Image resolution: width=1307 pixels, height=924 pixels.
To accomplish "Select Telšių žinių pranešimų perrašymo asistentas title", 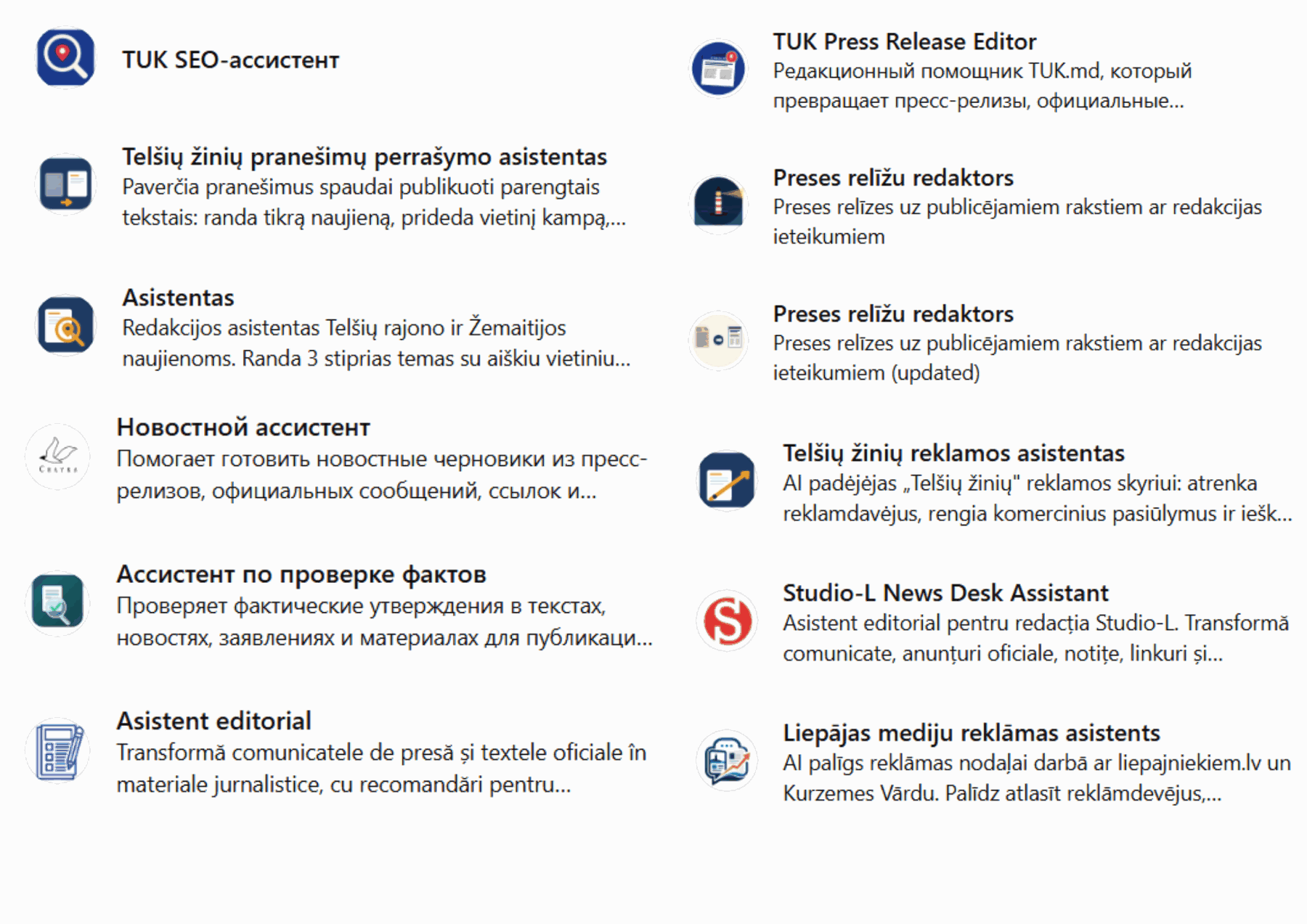I will tap(365, 157).
